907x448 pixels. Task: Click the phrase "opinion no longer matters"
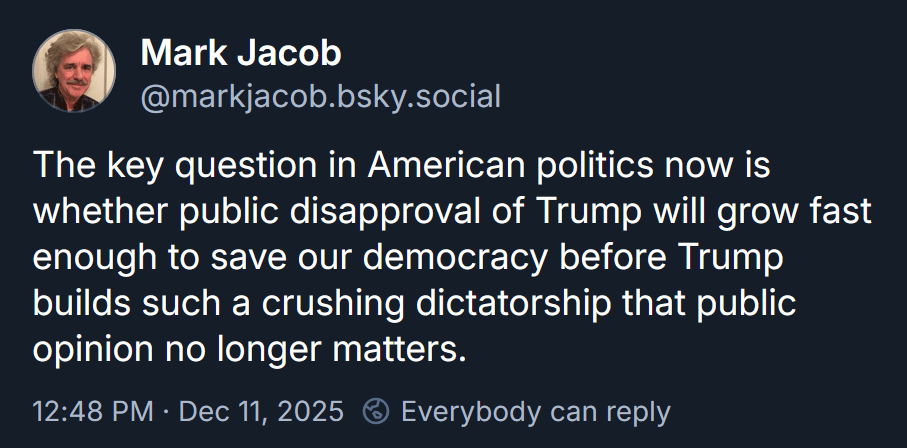[250, 350]
